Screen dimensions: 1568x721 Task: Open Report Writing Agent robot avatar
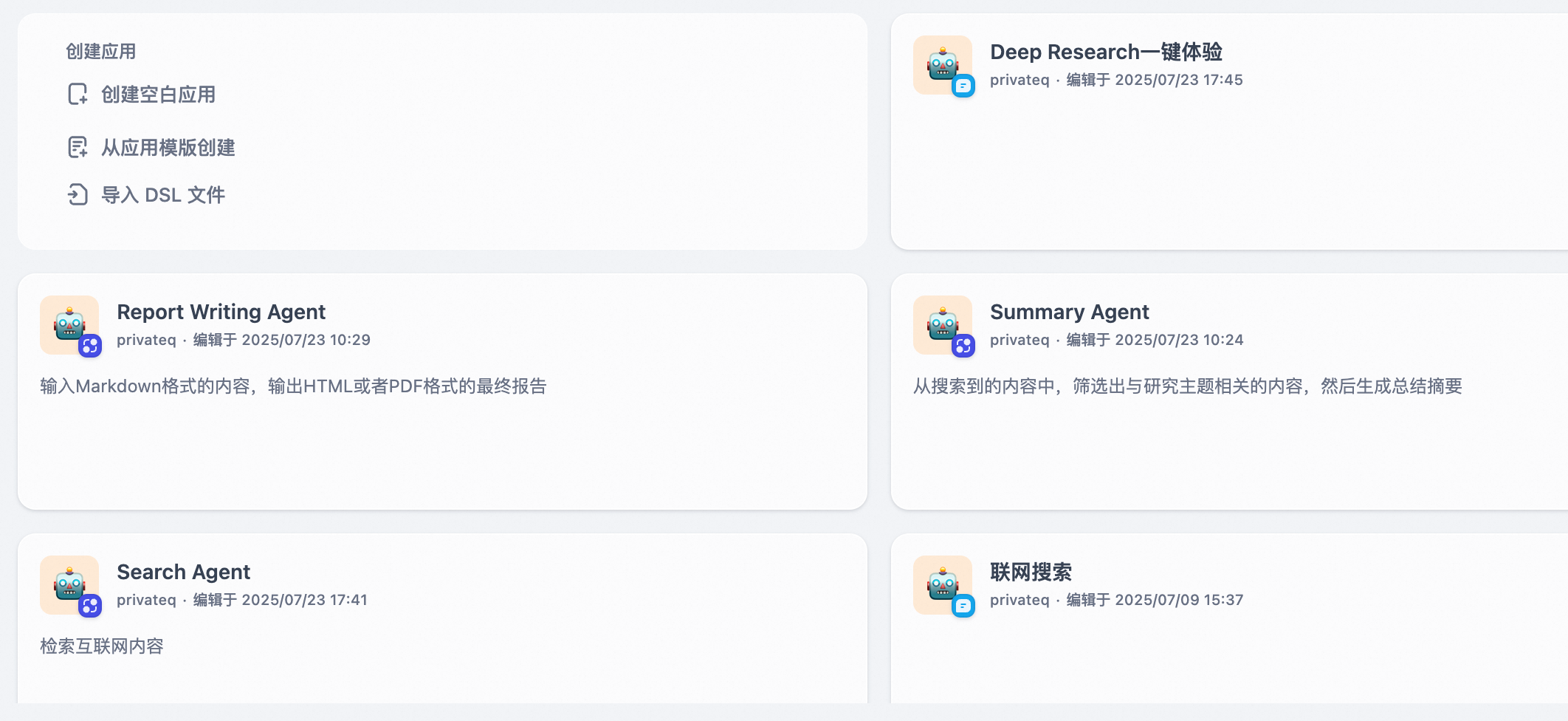point(69,325)
